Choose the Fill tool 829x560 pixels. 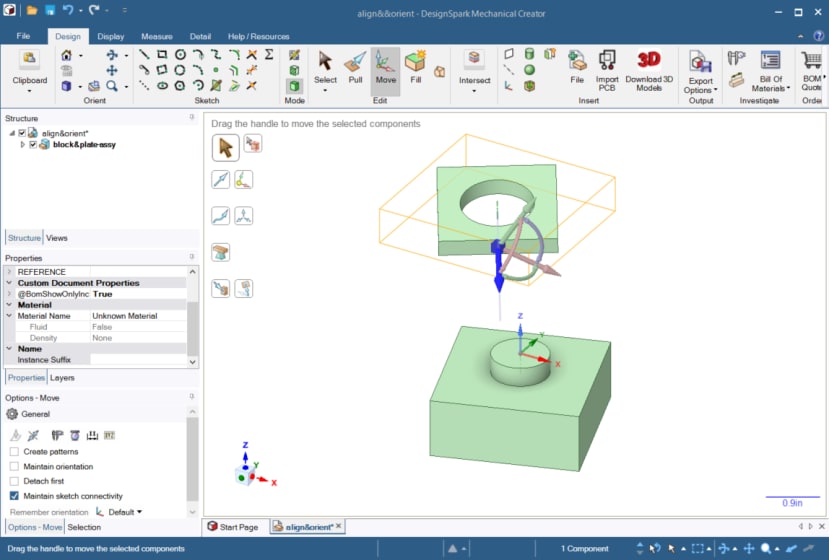click(416, 68)
